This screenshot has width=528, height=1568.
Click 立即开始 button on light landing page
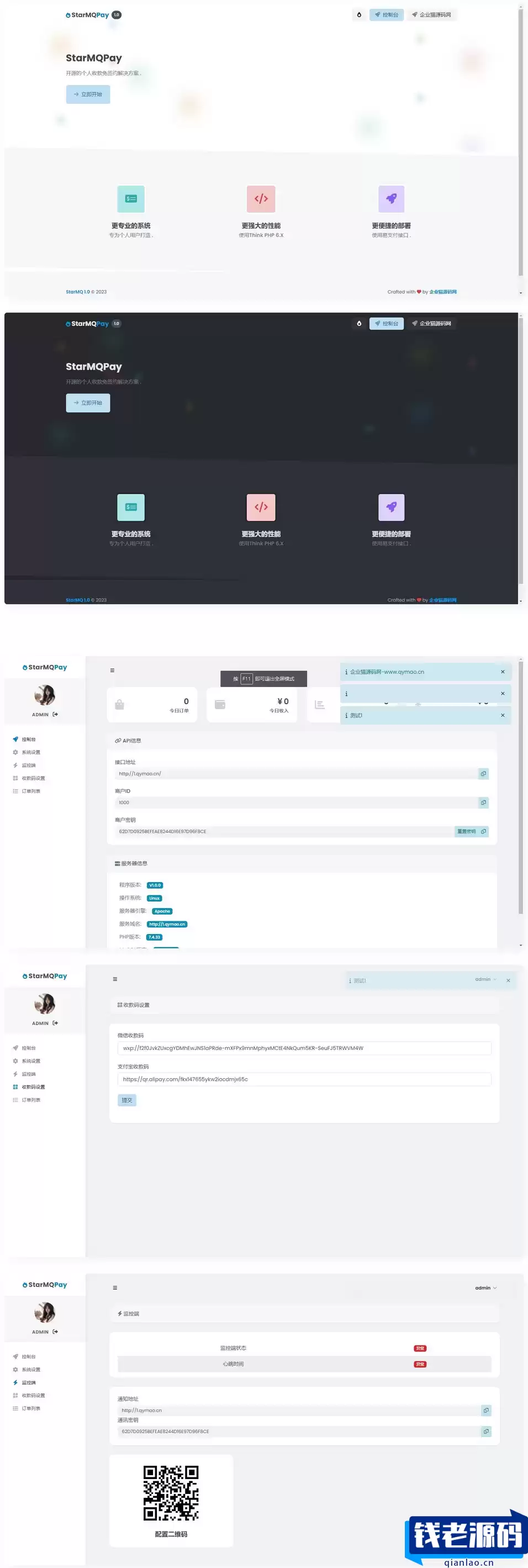point(88,94)
